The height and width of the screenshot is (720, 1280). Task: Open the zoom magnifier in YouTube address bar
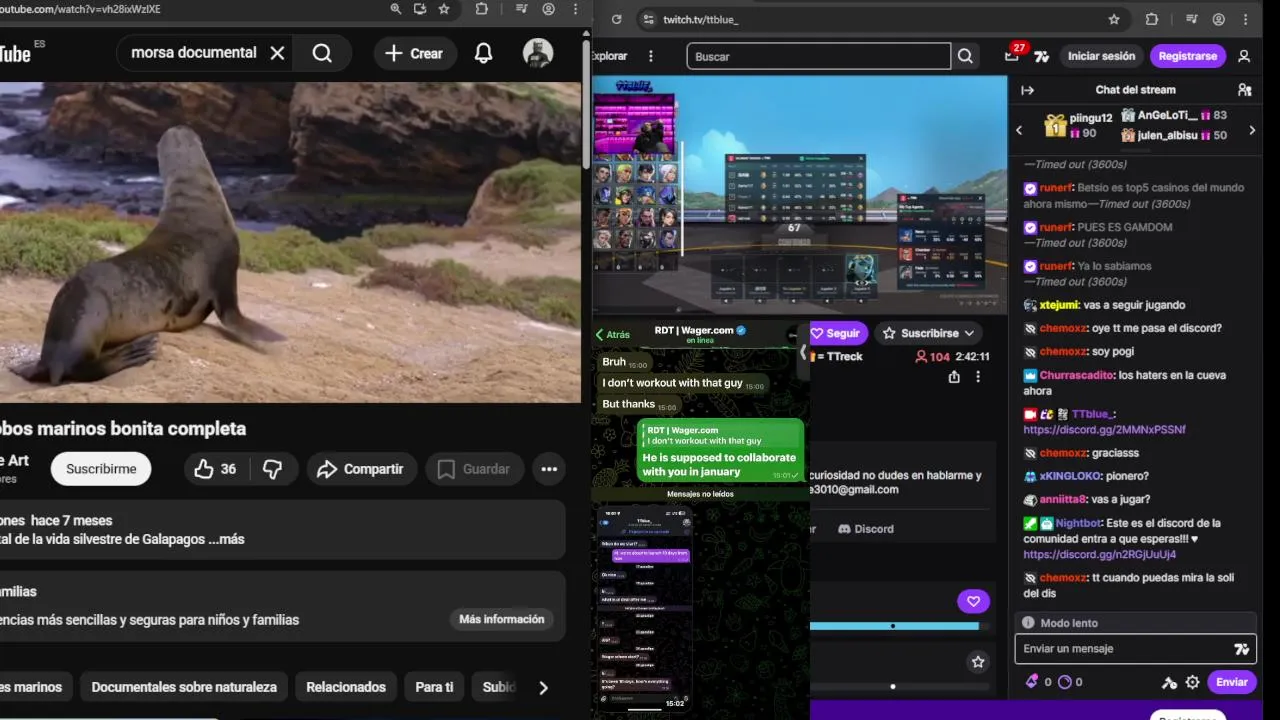coord(396,9)
